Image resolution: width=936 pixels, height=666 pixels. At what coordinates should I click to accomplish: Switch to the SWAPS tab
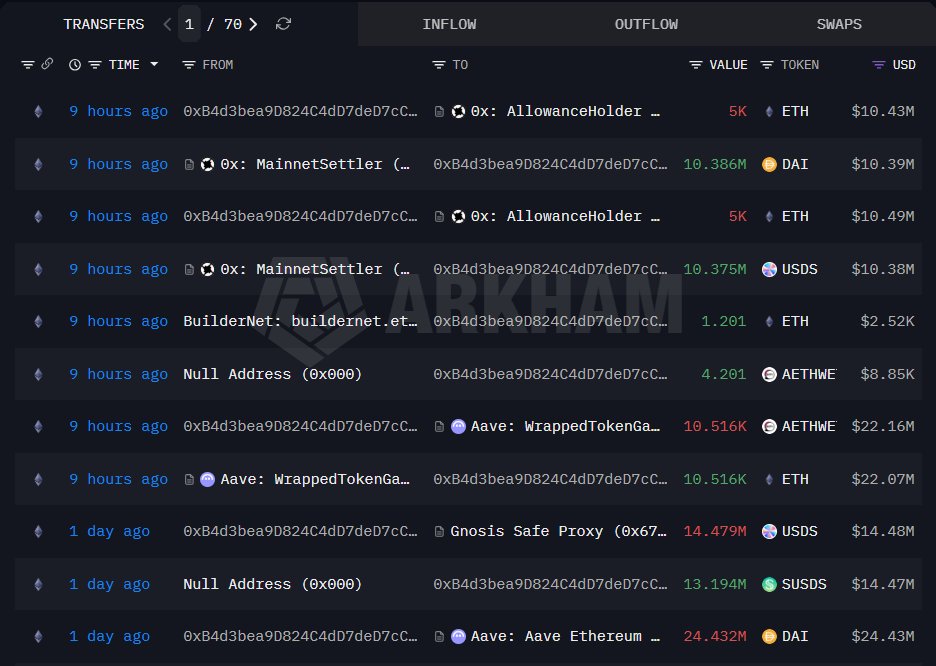pos(839,24)
